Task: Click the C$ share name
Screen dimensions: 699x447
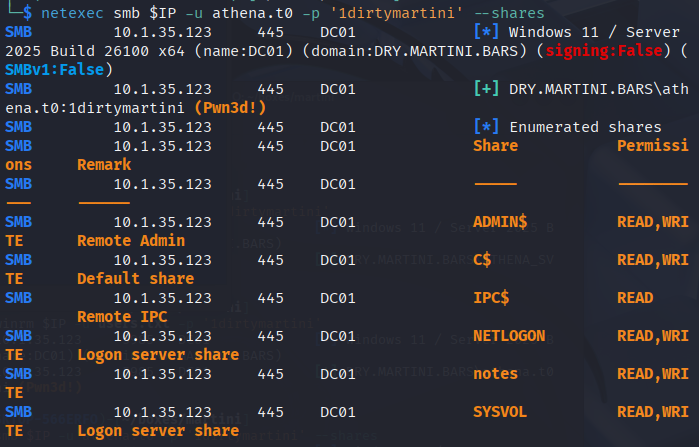Action: pos(482,260)
